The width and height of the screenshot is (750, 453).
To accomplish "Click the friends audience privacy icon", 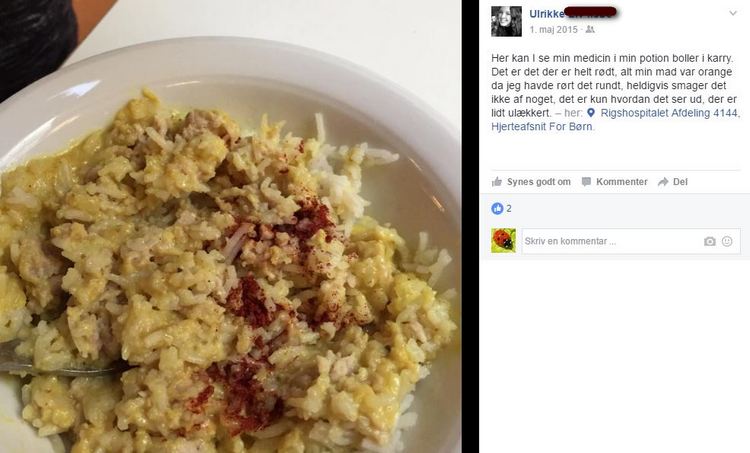I will click(590, 30).
